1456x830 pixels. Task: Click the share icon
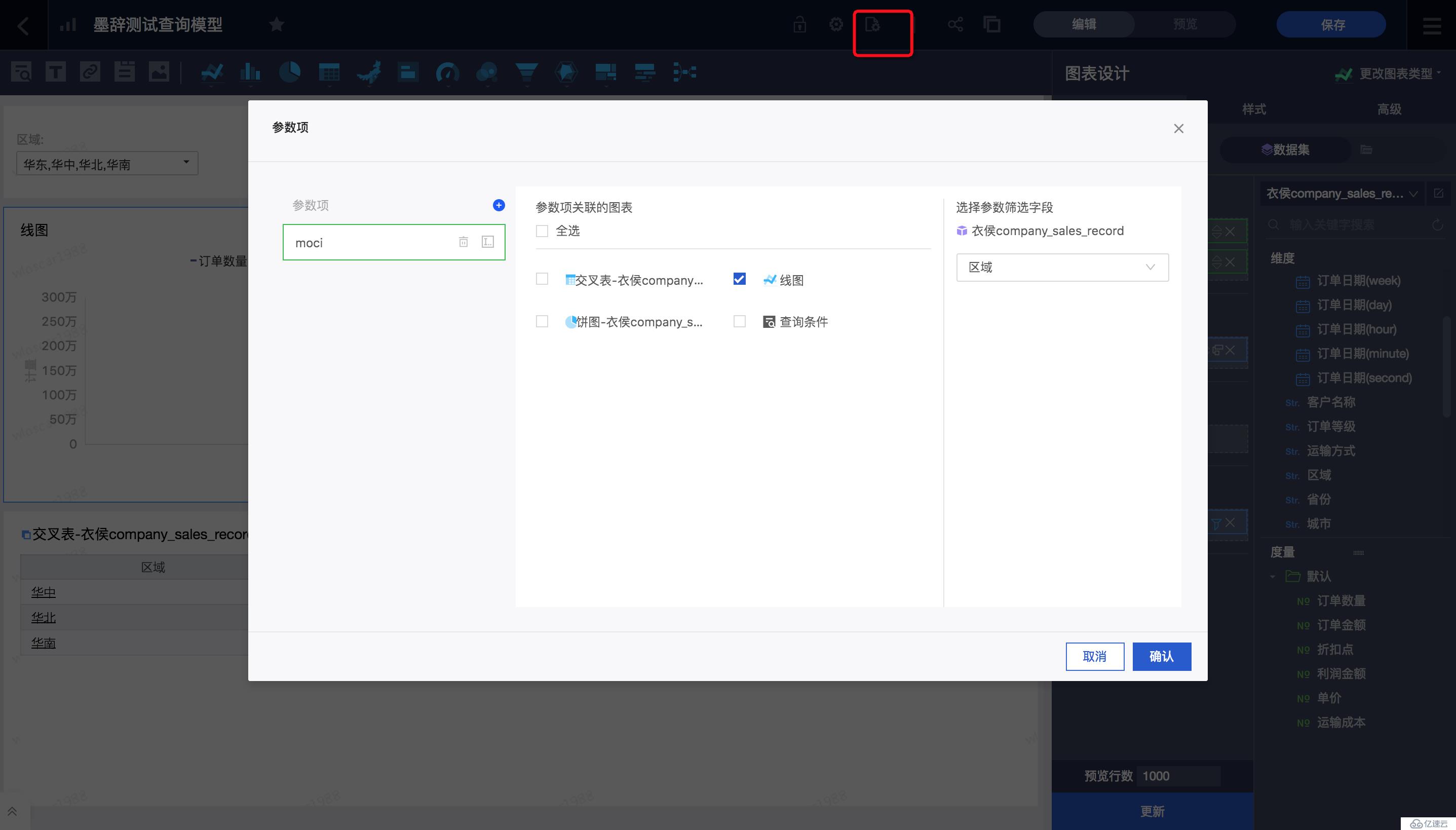(x=955, y=24)
